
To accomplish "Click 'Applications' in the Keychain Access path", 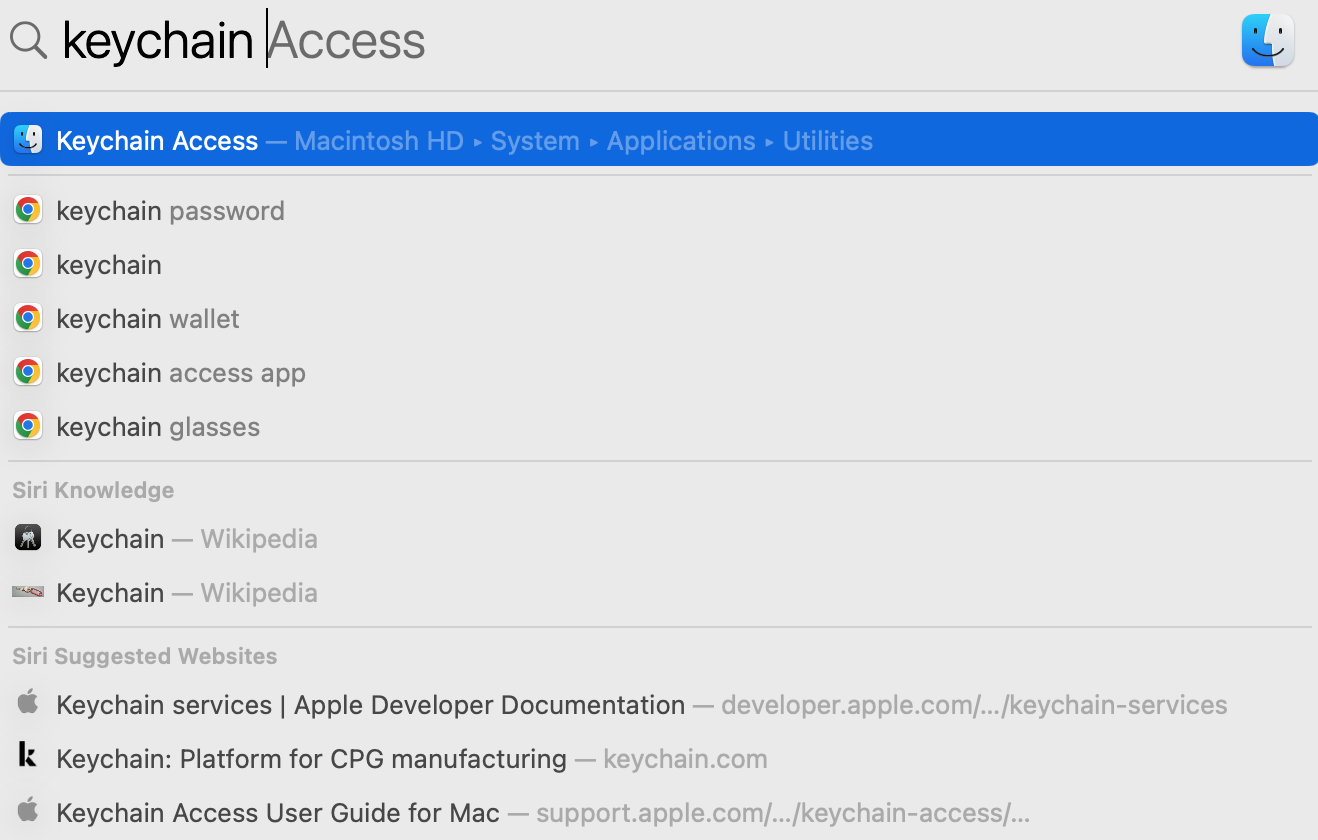I will (681, 141).
